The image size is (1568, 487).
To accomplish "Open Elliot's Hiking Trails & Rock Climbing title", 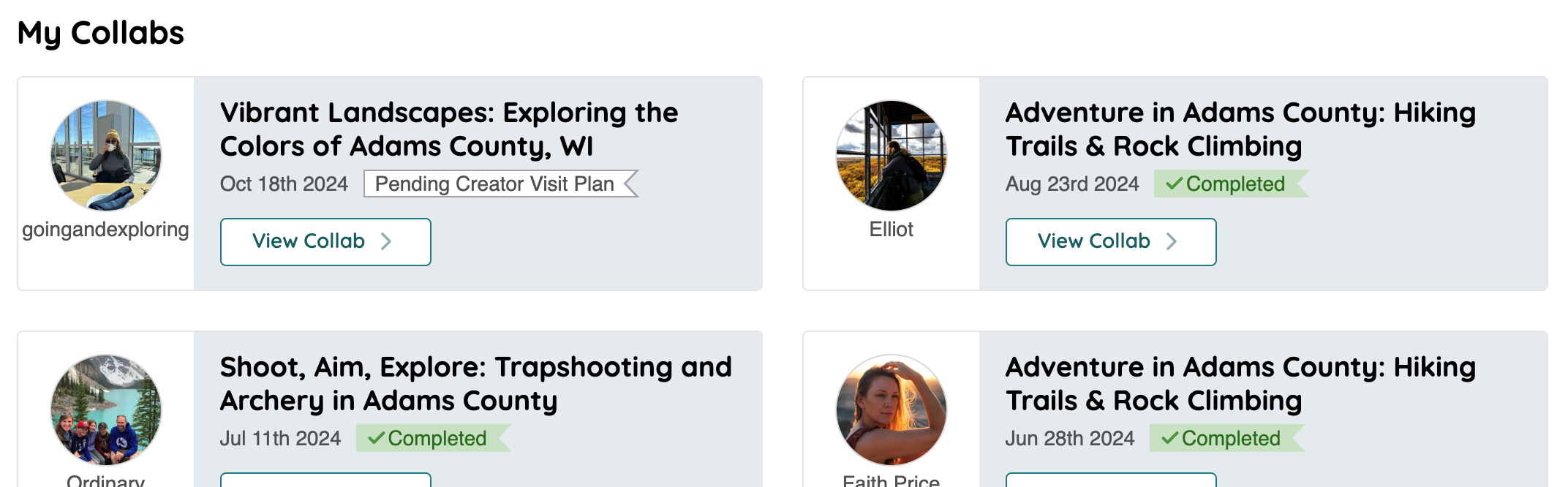I will (x=1240, y=129).
